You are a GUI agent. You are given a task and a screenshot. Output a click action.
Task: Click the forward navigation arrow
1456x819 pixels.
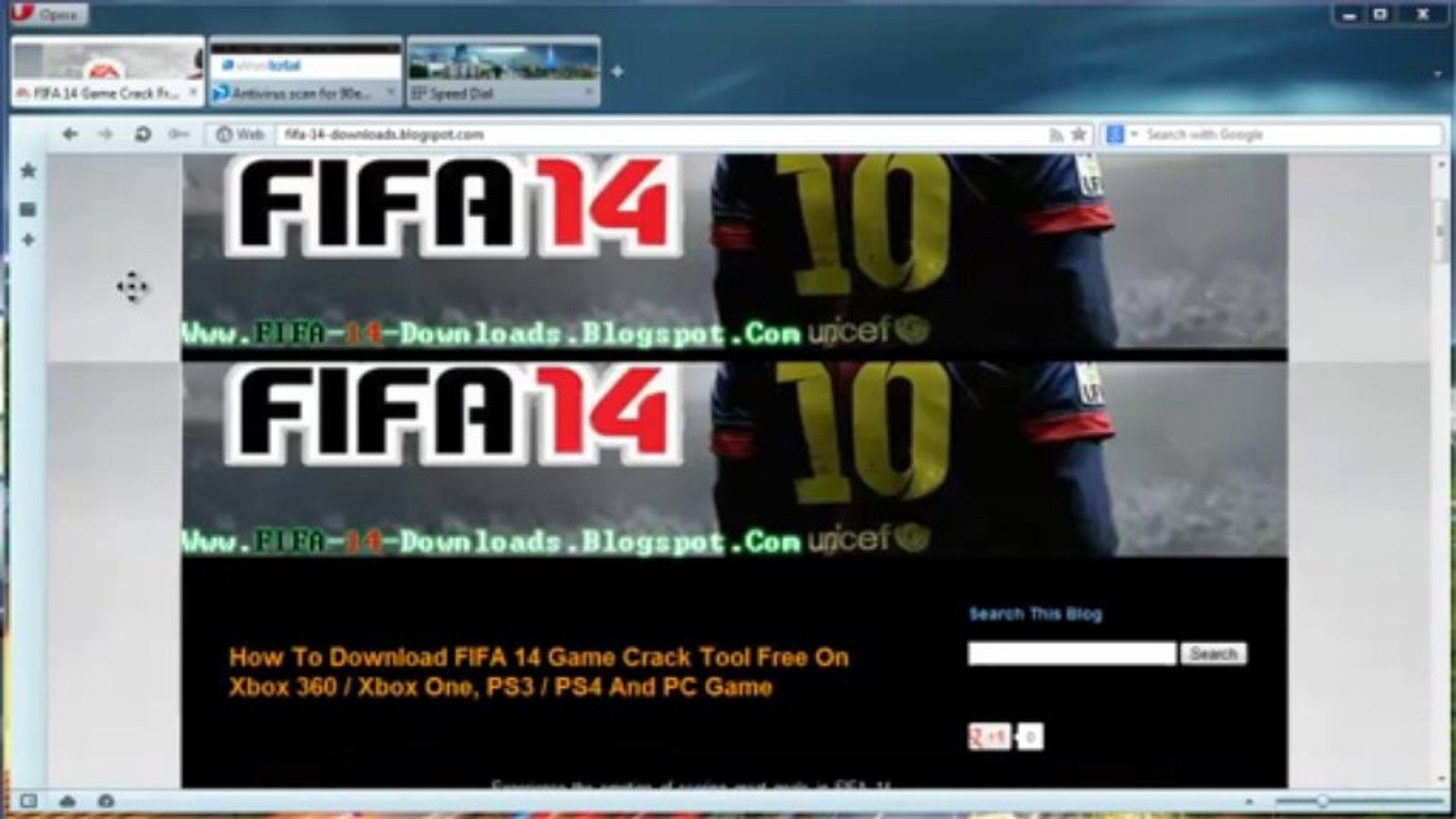pos(105,134)
